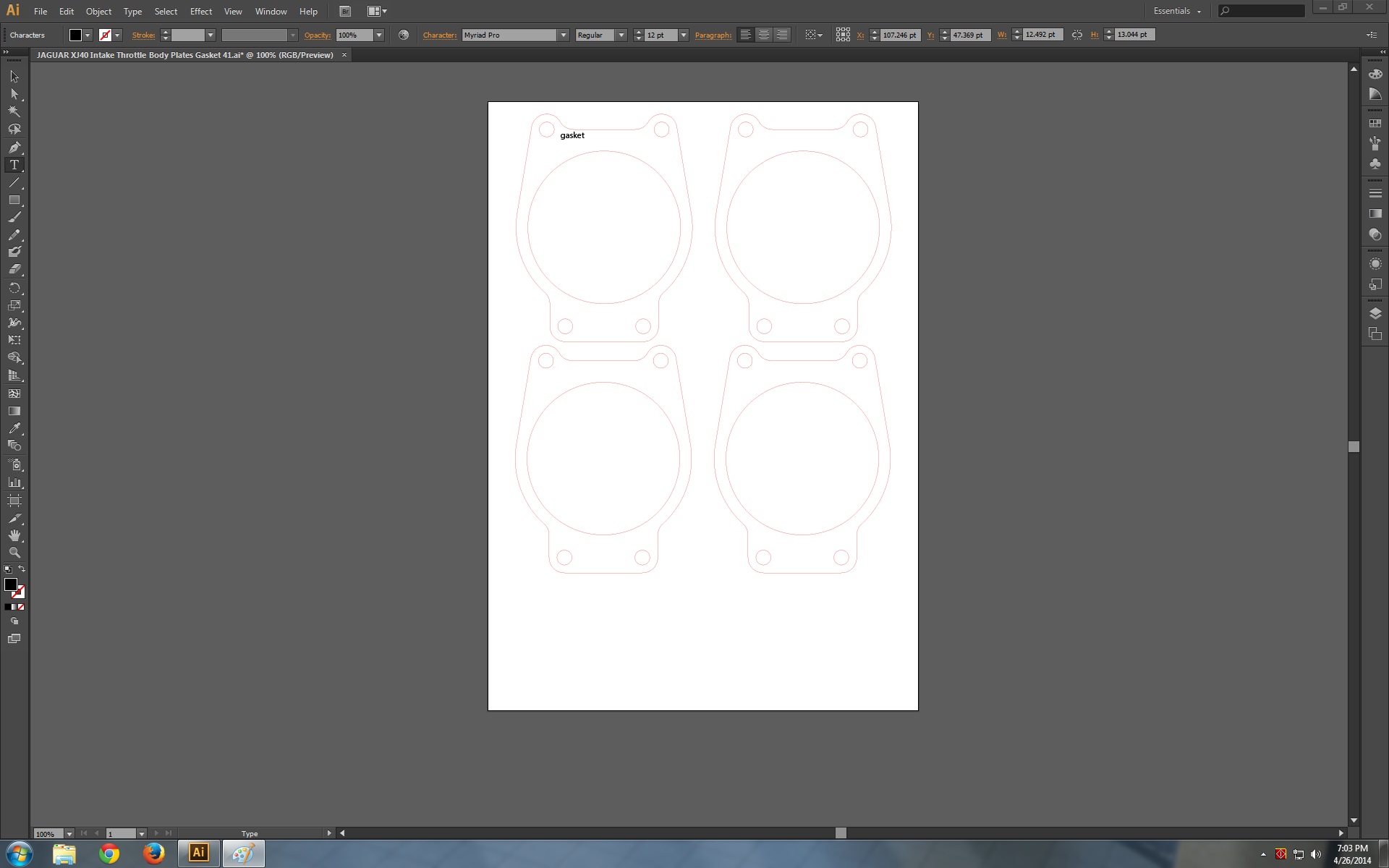Open the Brushes panel icon

pyautogui.click(x=1375, y=144)
